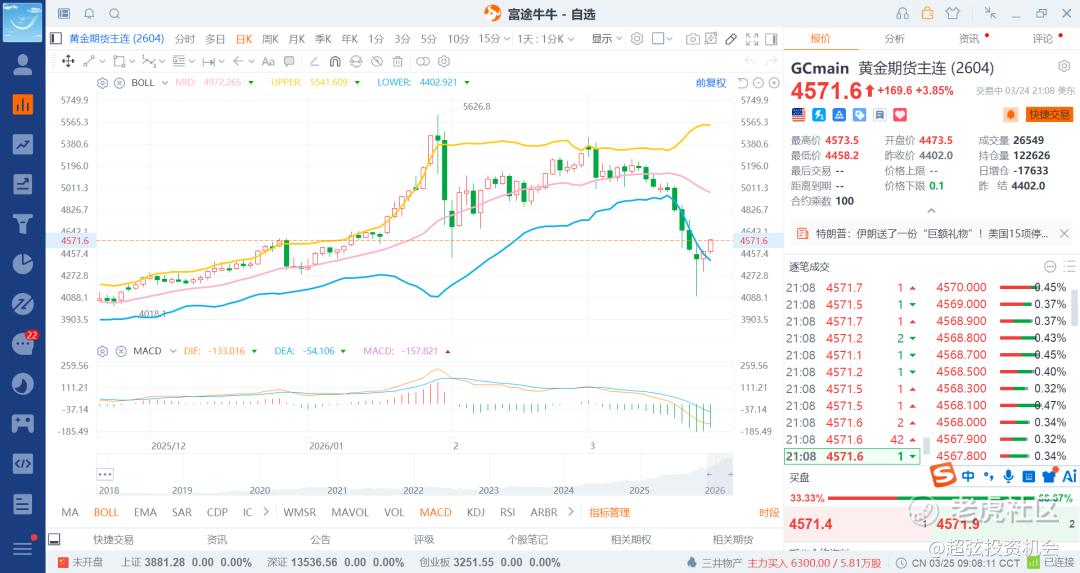Remove the MACD indicator with its X icon
Image resolution: width=1080 pixels, height=573 pixels.
(119, 351)
